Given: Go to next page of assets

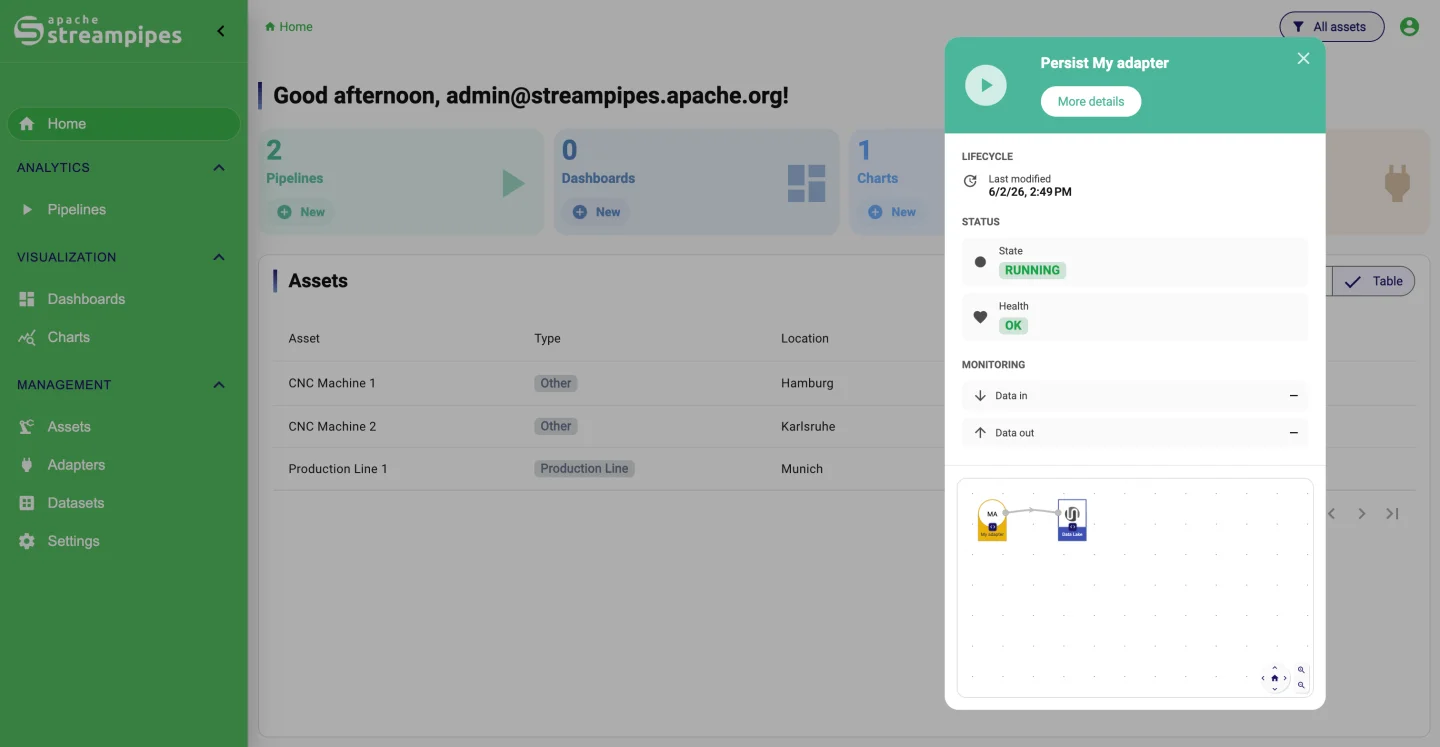Looking at the screenshot, I should click(x=1361, y=514).
